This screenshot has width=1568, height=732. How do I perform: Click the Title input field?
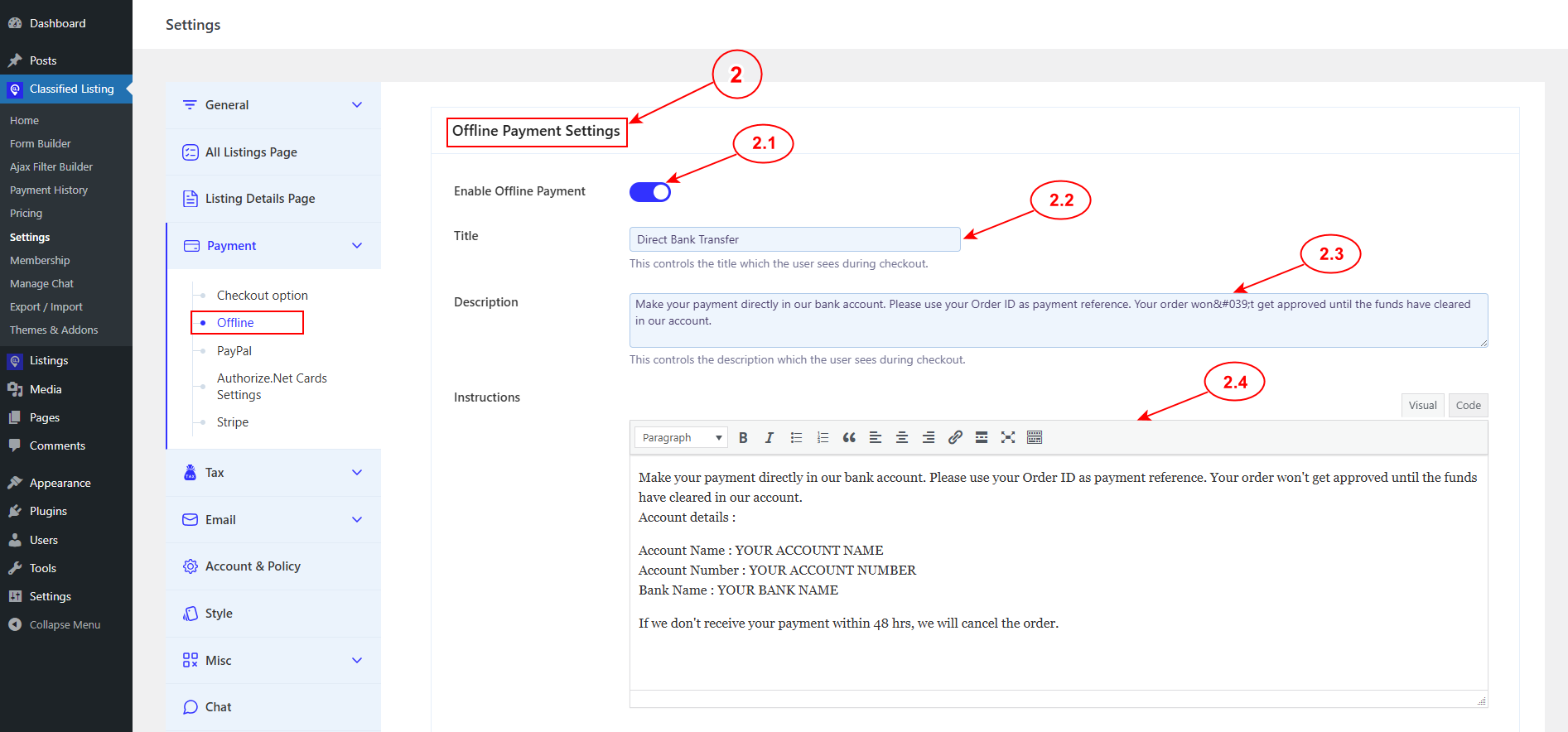click(x=795, y=239)
